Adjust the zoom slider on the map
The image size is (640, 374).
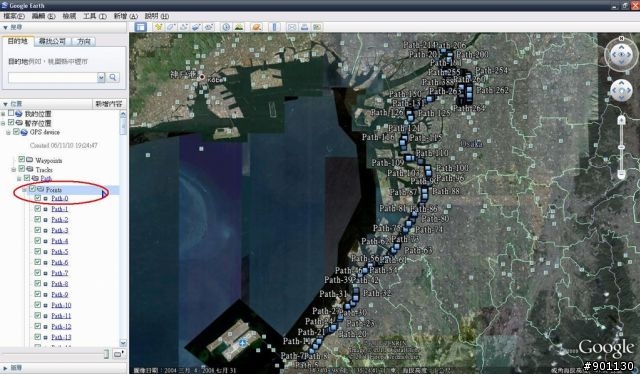[x=621, y=147]
